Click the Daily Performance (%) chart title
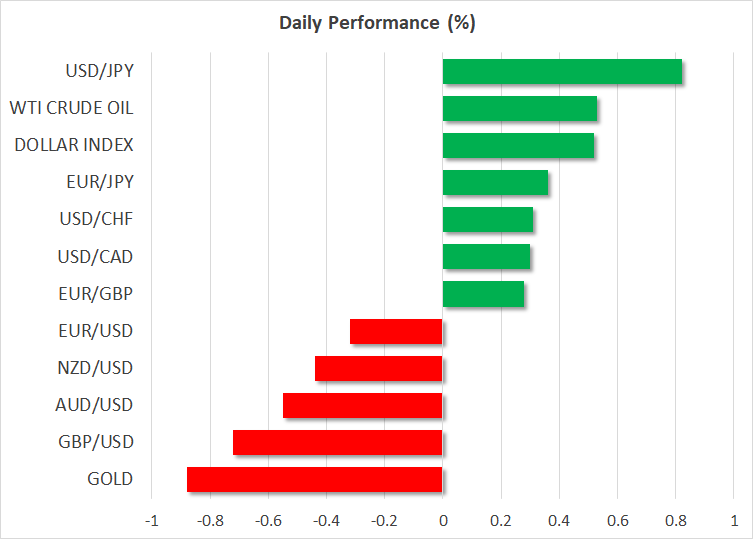Screen dimensions: 753x539 376,23
